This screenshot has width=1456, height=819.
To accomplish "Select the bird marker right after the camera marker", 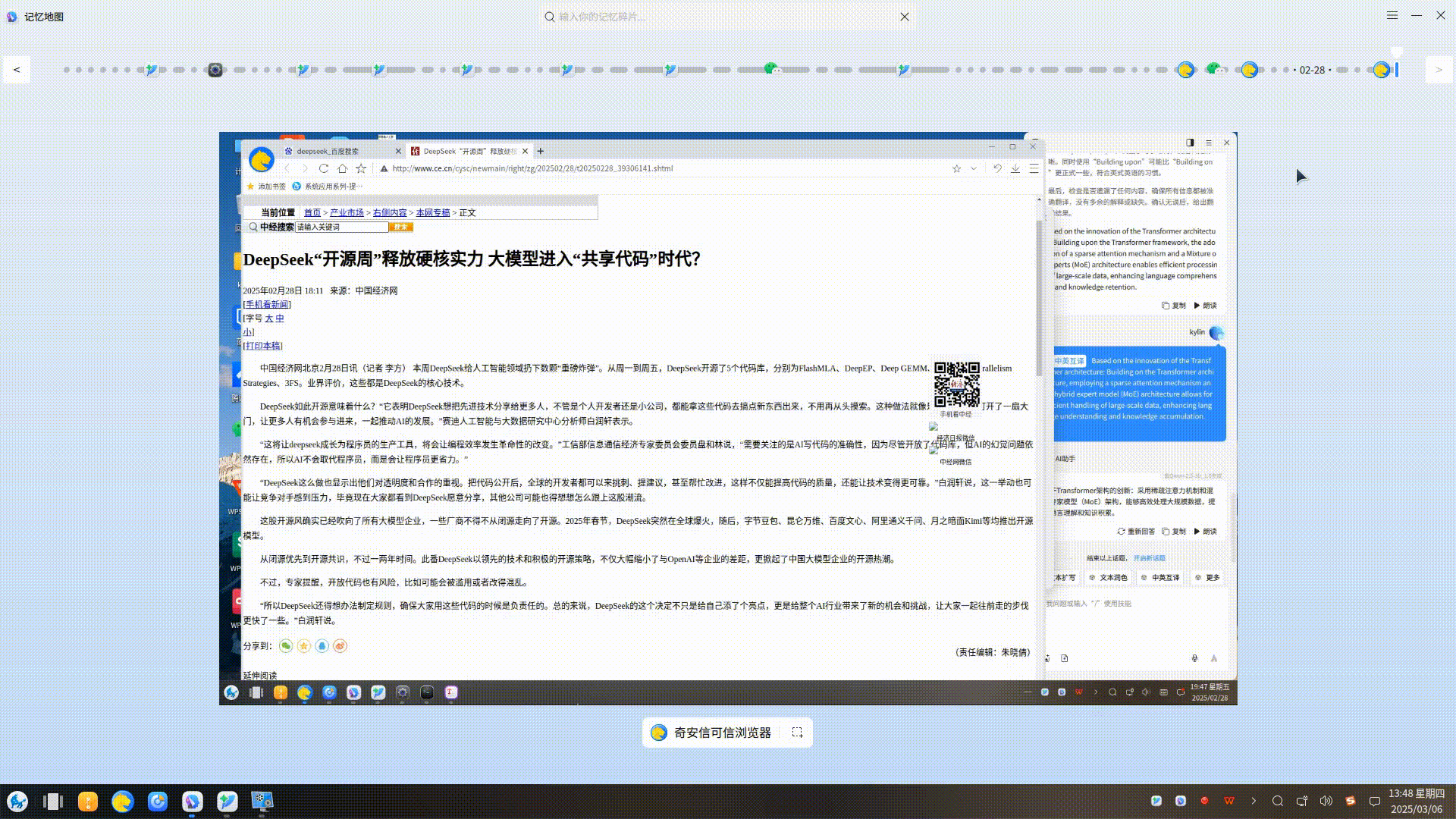I will [303, 70].
